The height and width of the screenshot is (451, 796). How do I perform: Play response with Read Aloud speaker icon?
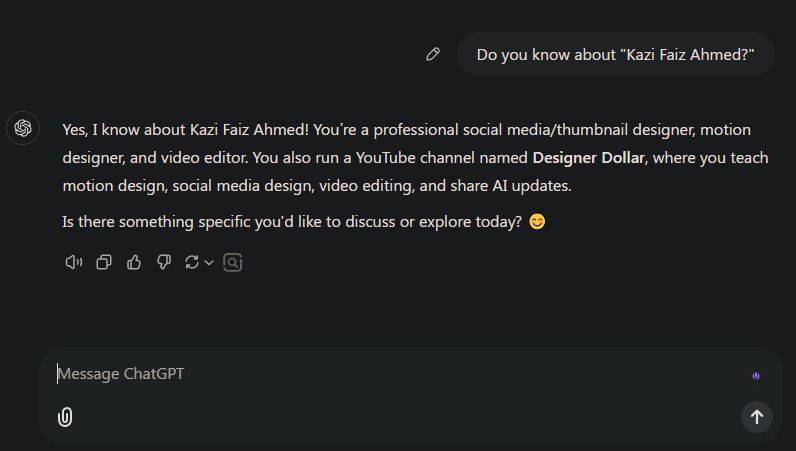tap(74, 262)
